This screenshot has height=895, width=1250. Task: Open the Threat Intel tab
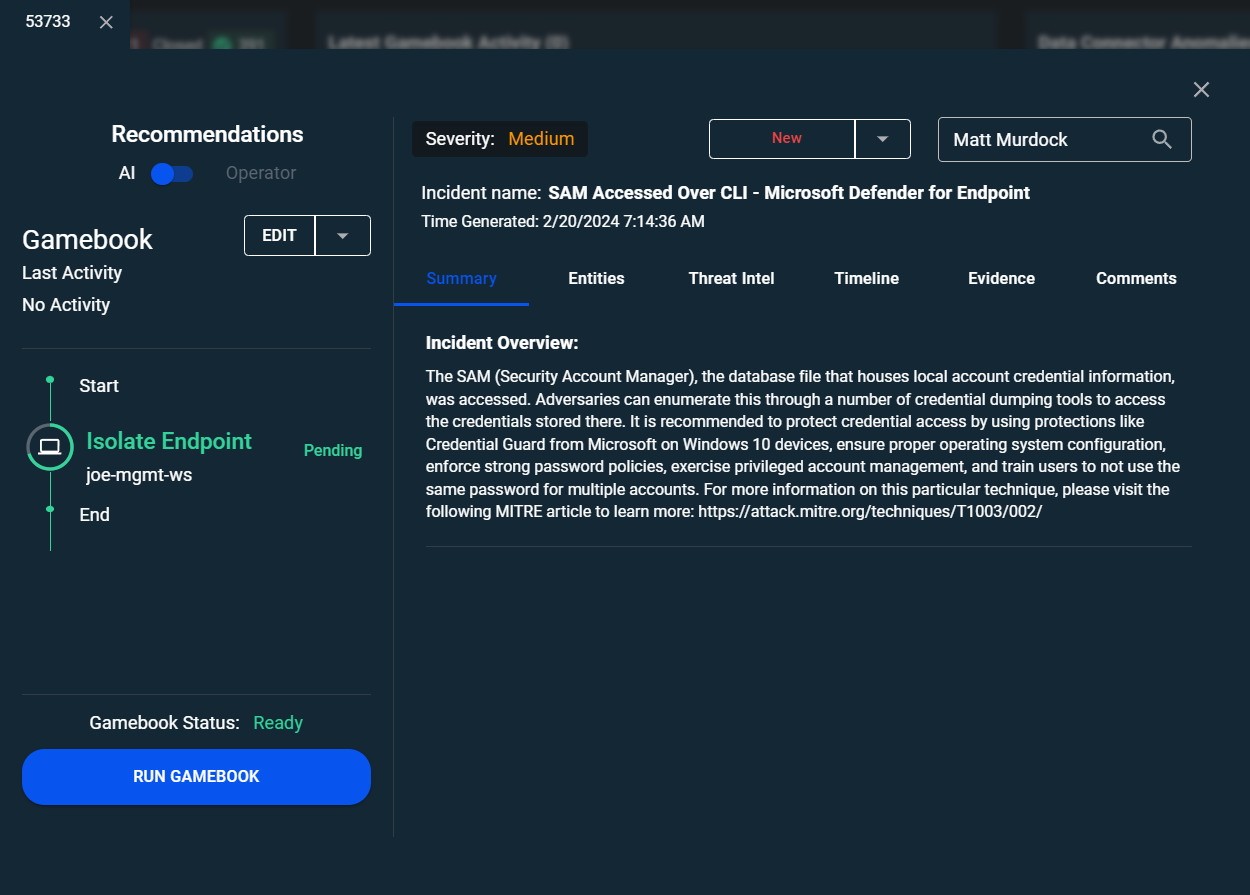[x=731, y=278]
